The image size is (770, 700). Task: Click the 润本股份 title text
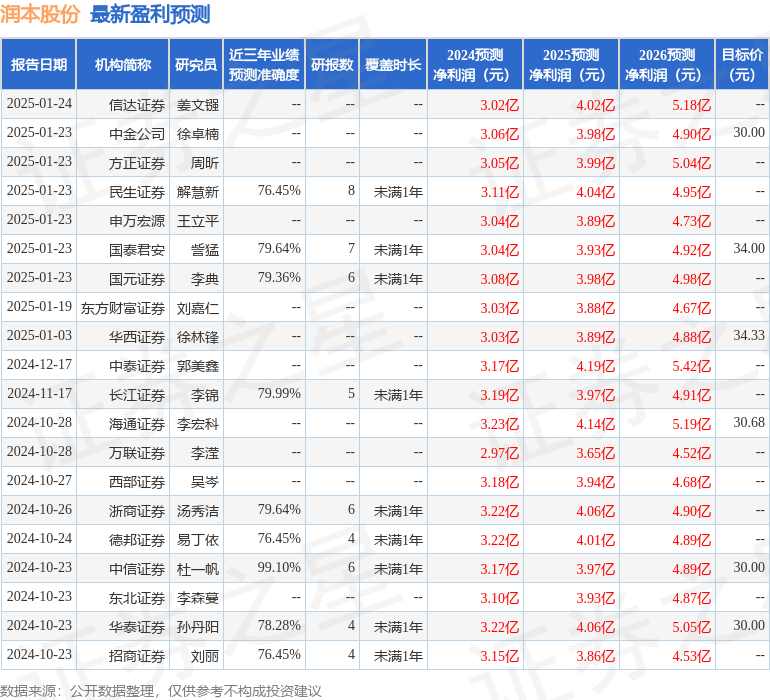40,15
